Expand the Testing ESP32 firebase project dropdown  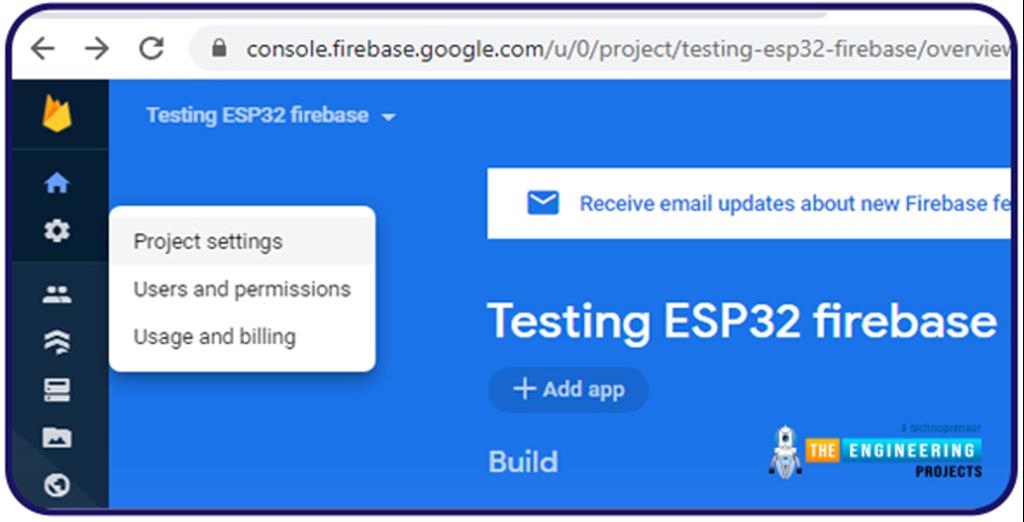click(388, 117)
